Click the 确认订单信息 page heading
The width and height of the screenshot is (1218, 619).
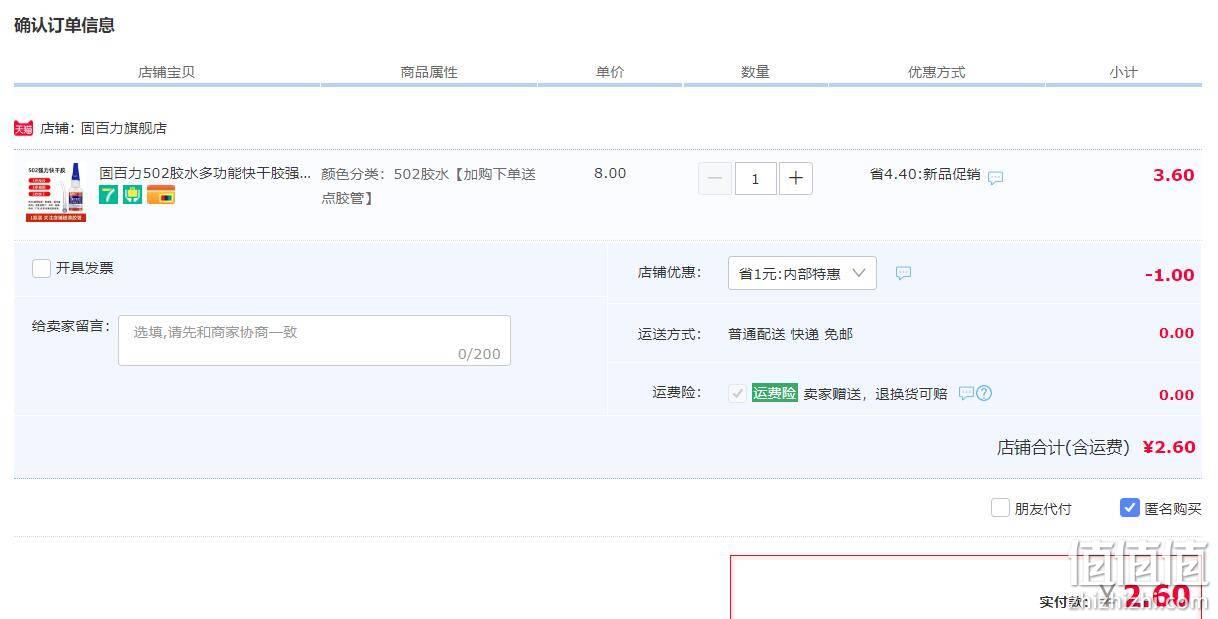64,25
